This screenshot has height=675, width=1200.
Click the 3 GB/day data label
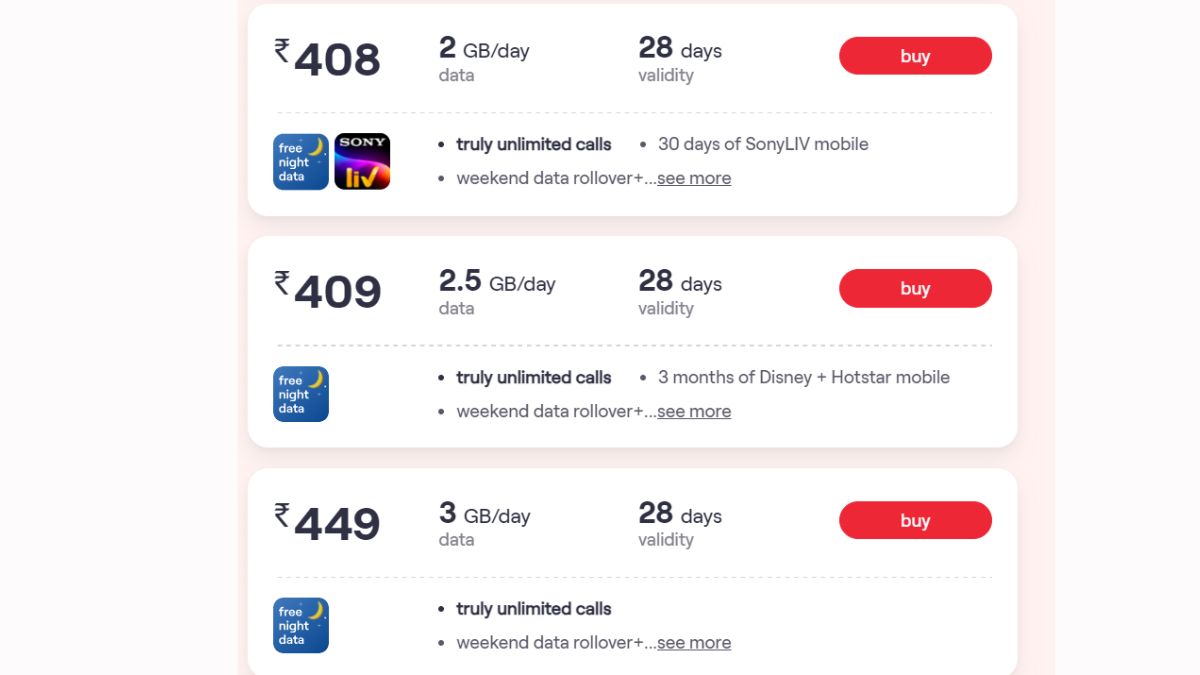click(485, 515)
